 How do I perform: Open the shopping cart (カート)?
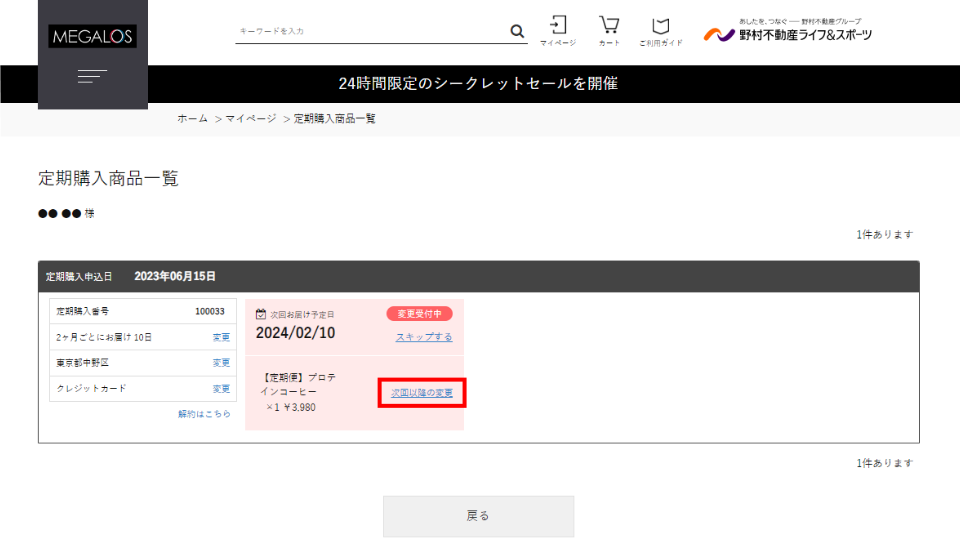point(609,30)
